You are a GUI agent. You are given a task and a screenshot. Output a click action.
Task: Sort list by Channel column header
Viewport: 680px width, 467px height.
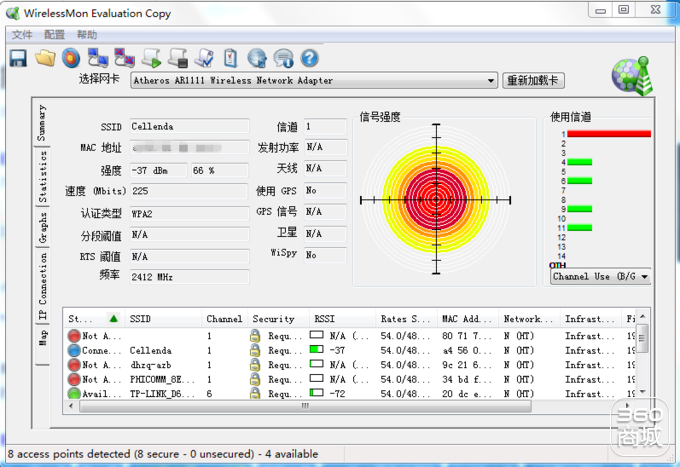[x=225, y=319]
